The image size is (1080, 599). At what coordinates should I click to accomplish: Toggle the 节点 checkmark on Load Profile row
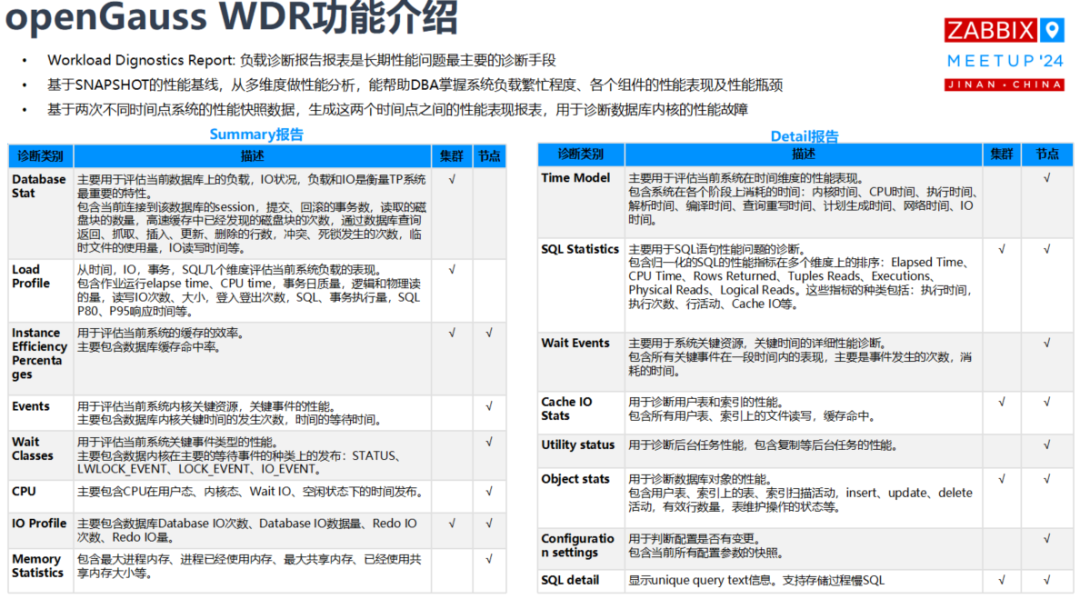pos(489,270)
